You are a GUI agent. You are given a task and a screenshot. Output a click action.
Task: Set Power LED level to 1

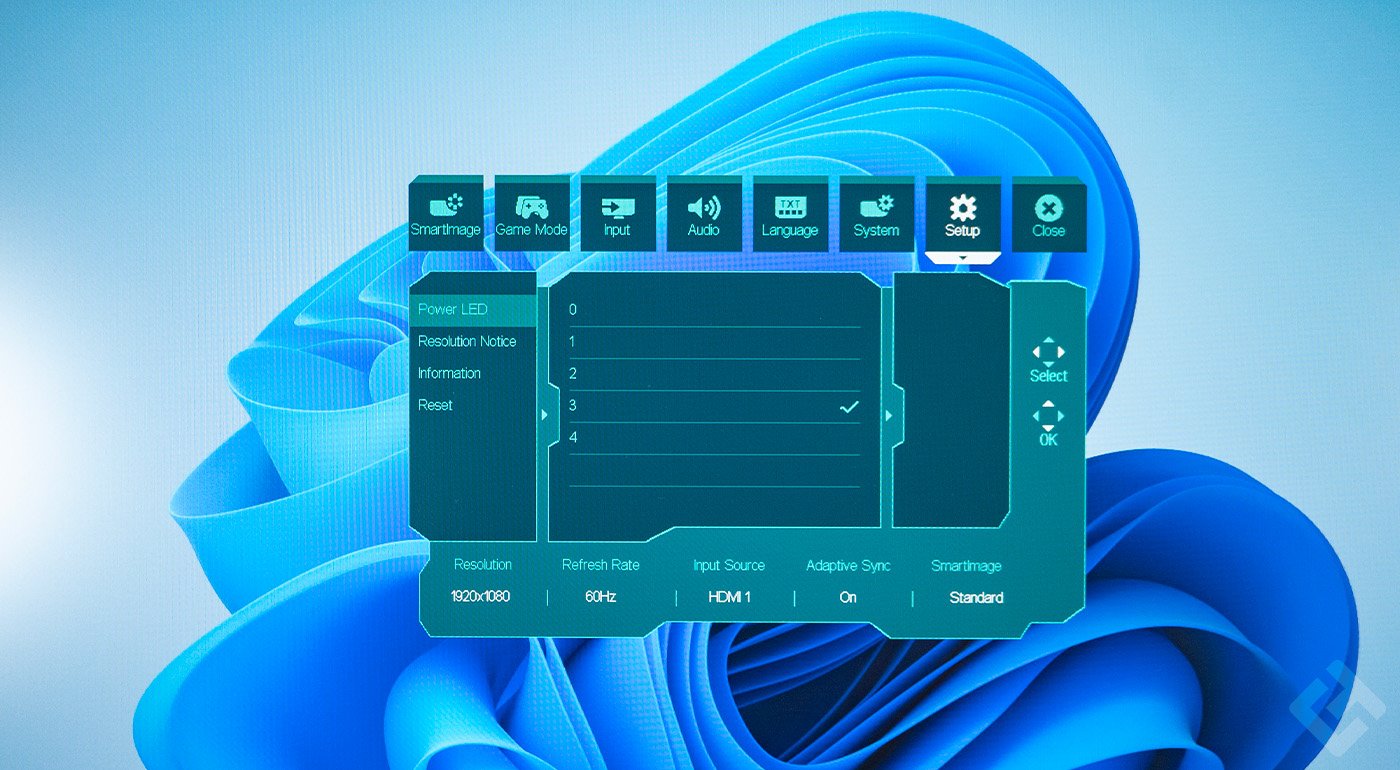[x=714, y=342]
